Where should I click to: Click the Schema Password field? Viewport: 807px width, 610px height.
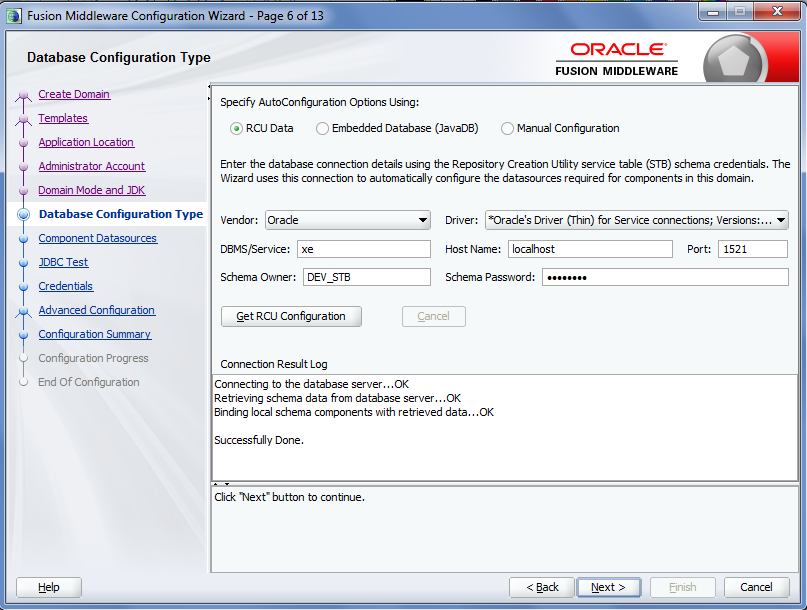[665, 277]
